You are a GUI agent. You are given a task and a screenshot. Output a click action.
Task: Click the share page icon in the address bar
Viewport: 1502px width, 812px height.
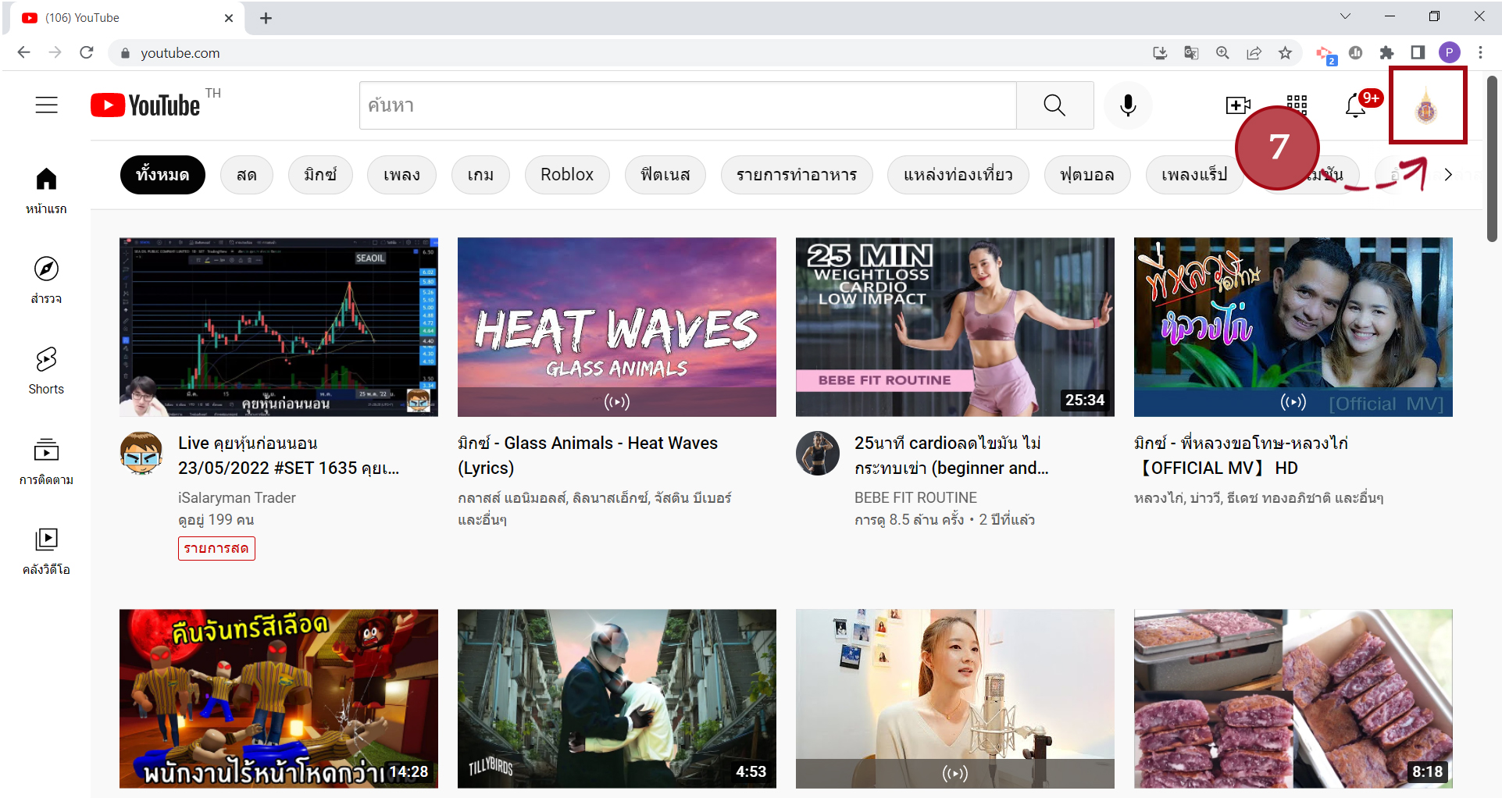(x=1254, y=52)
